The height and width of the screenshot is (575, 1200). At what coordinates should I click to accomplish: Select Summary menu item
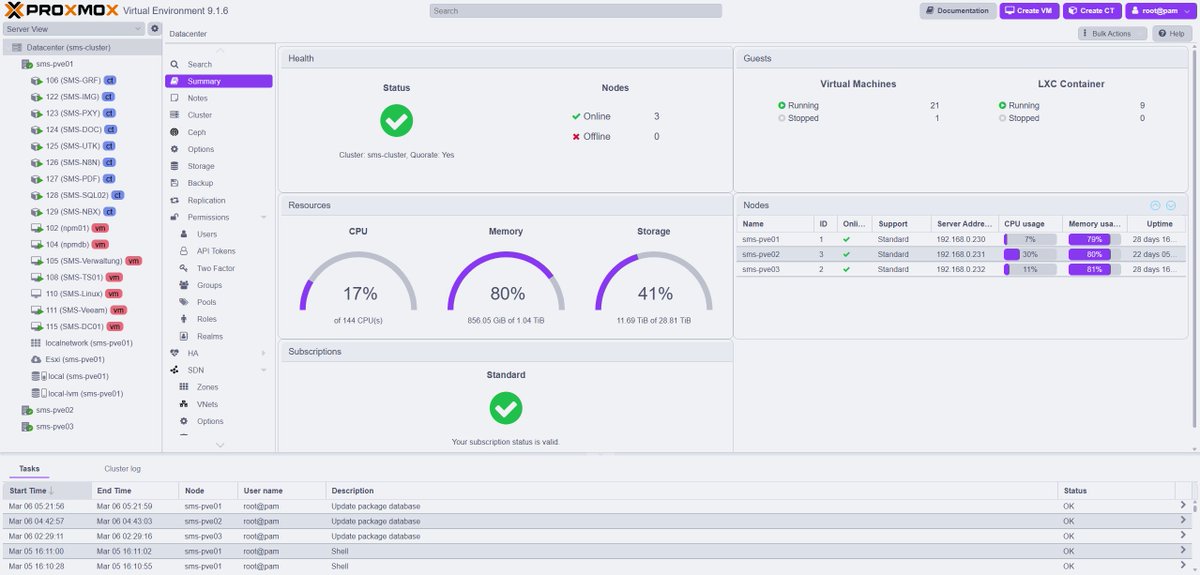[218, 81]
